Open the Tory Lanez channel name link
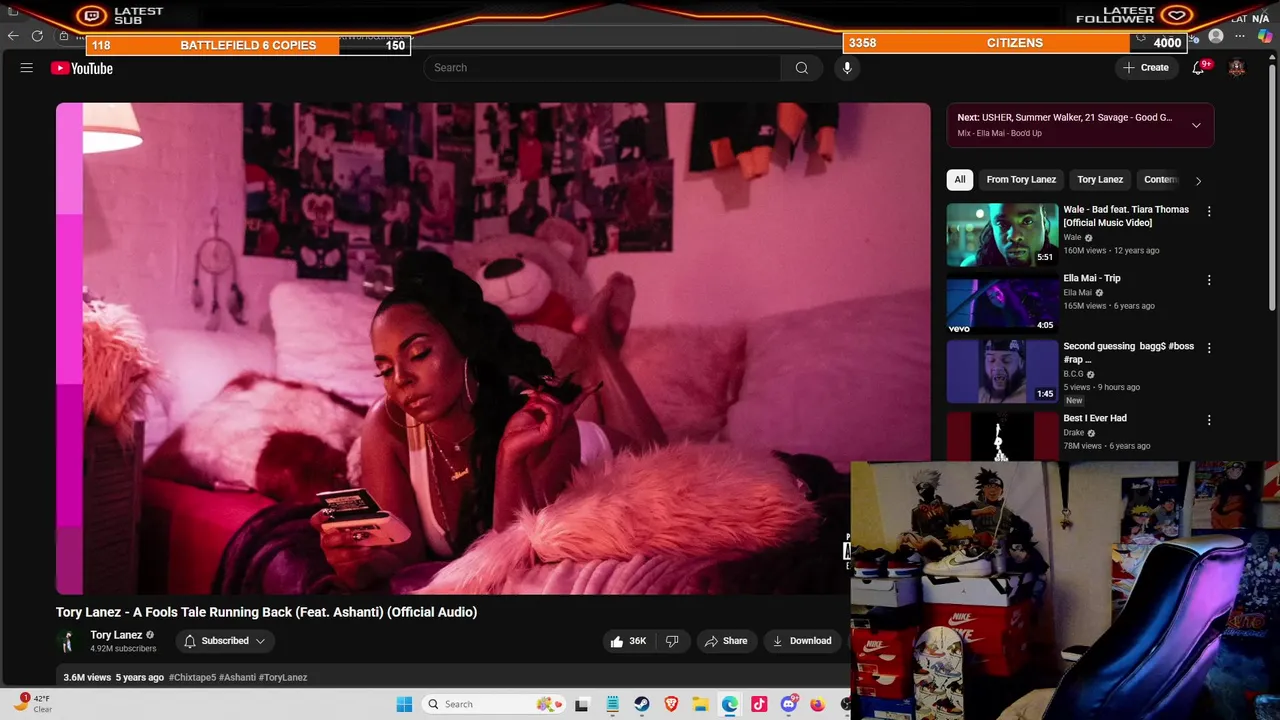 point(116,635)
